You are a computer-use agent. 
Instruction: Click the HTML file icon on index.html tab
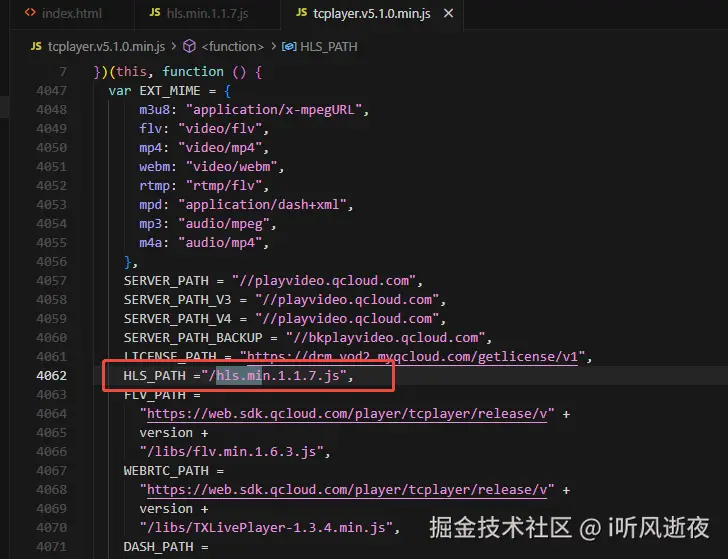pyautogui.click(x=30, y=13)
